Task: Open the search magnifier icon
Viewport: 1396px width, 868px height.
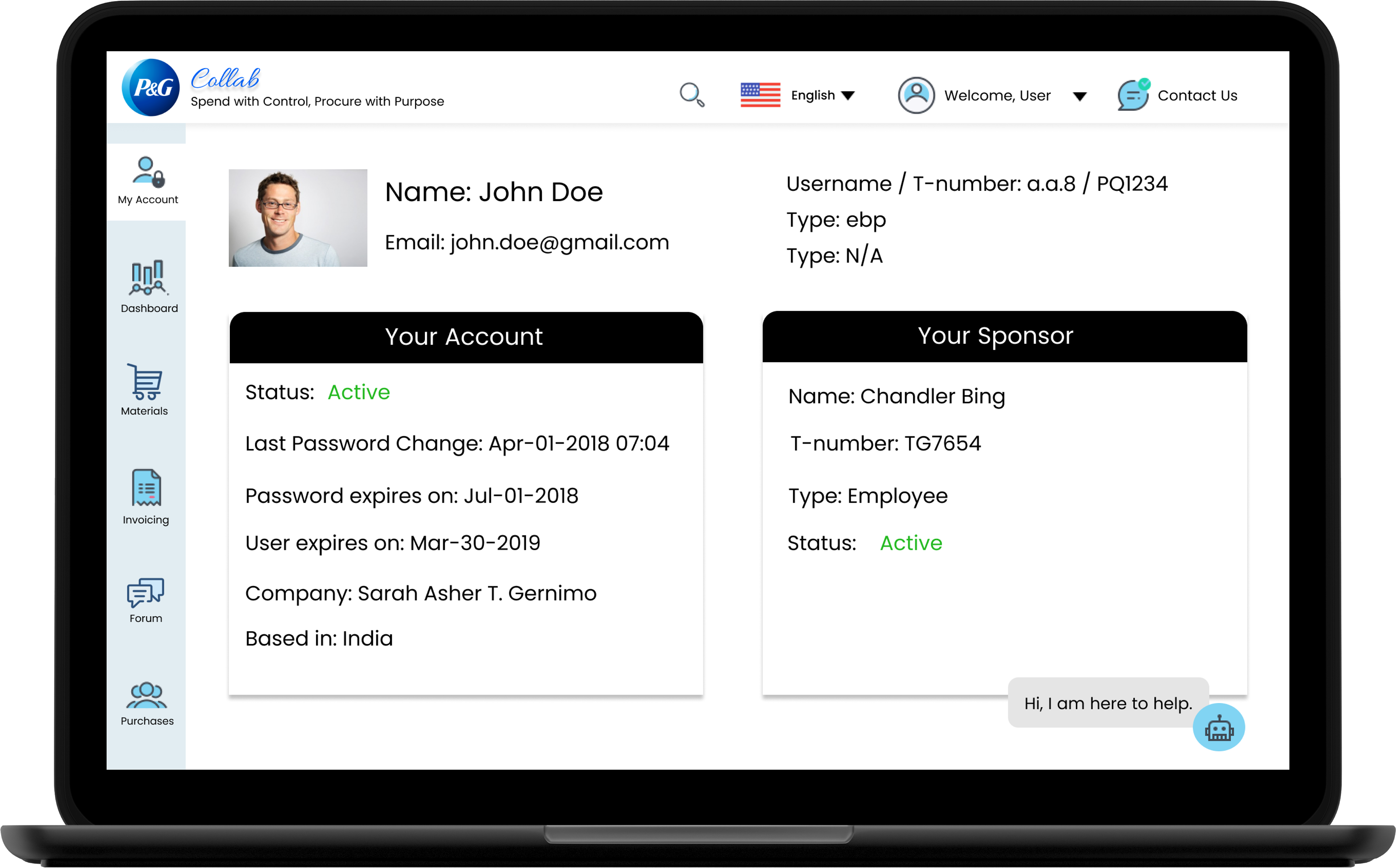Action: pos(692,95)
